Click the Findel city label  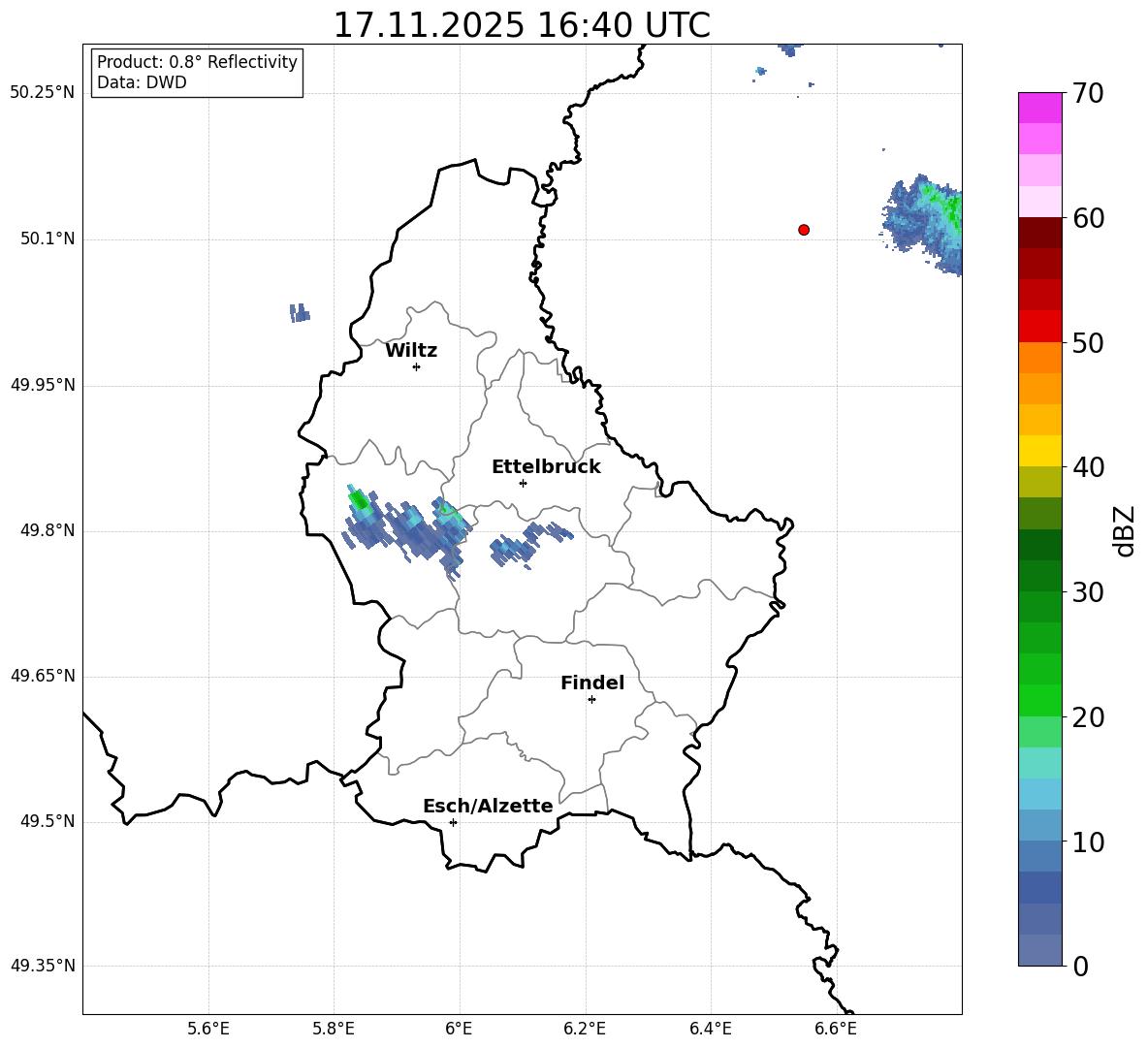tap(592, 683)
